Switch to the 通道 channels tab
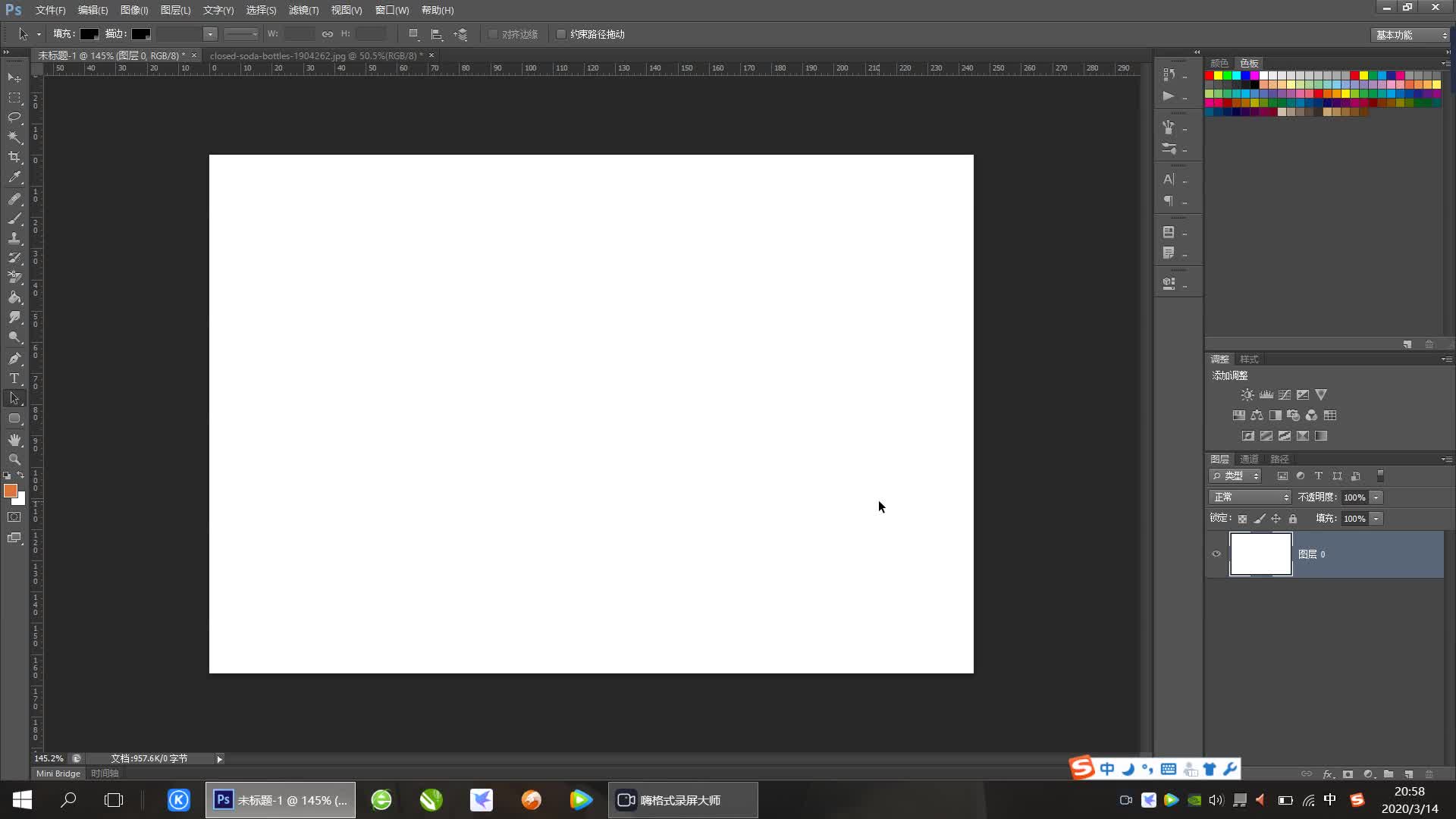Viewport: 1456px width, 819px height. (1249, 459)
